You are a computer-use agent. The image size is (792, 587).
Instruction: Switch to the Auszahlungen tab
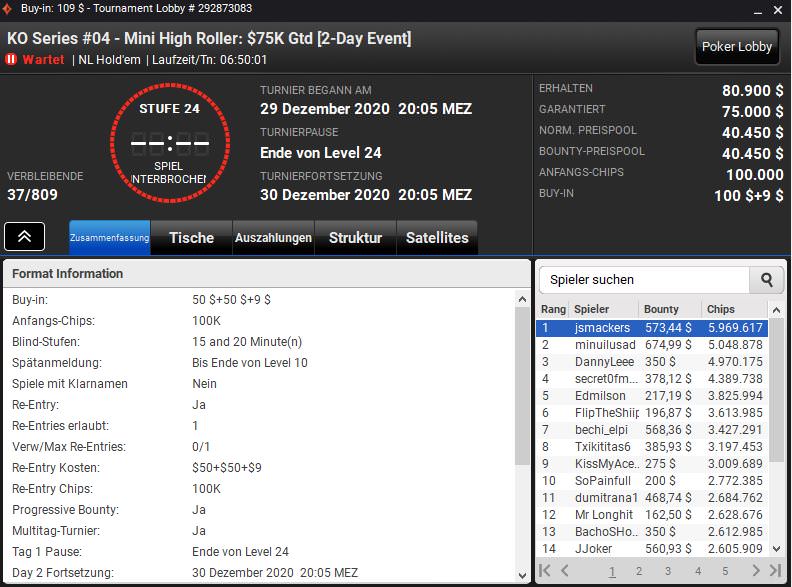tap(273, 238)
